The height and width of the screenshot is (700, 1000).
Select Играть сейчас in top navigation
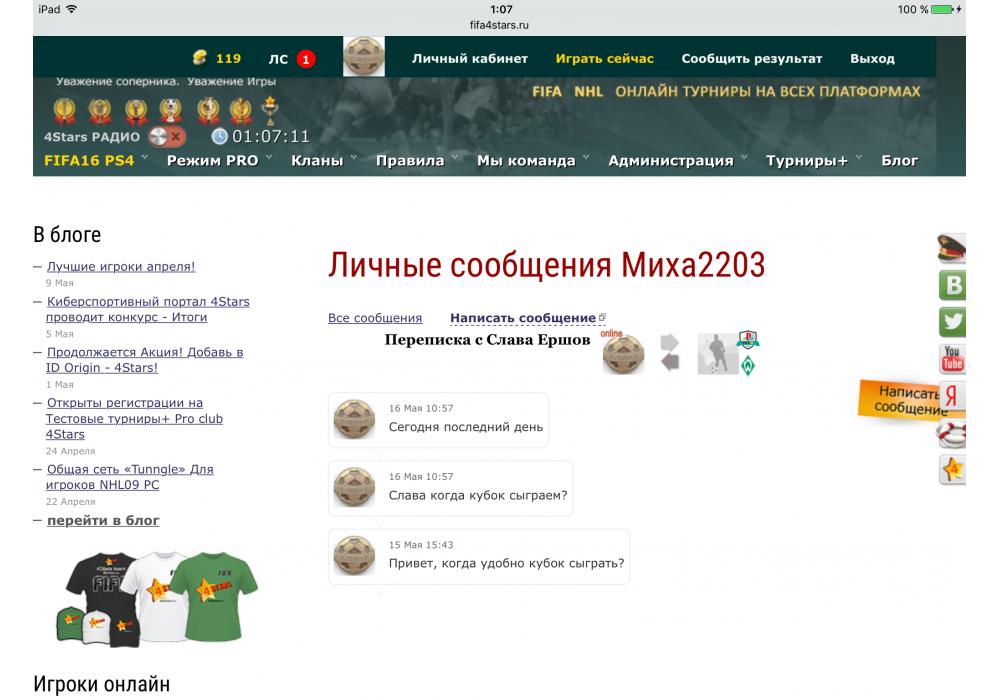coord(604,59)
